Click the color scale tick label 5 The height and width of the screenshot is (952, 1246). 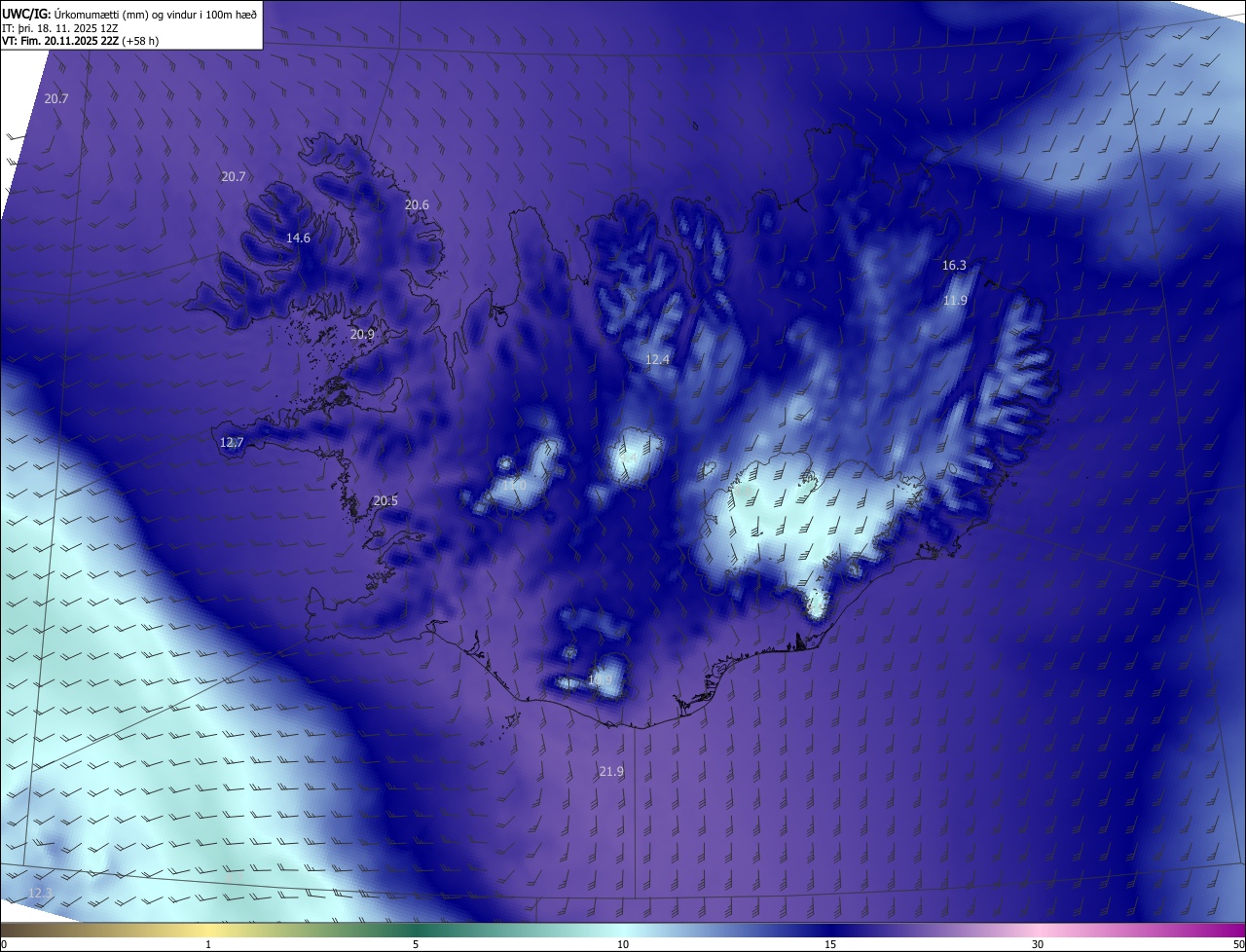coord(416,944)
